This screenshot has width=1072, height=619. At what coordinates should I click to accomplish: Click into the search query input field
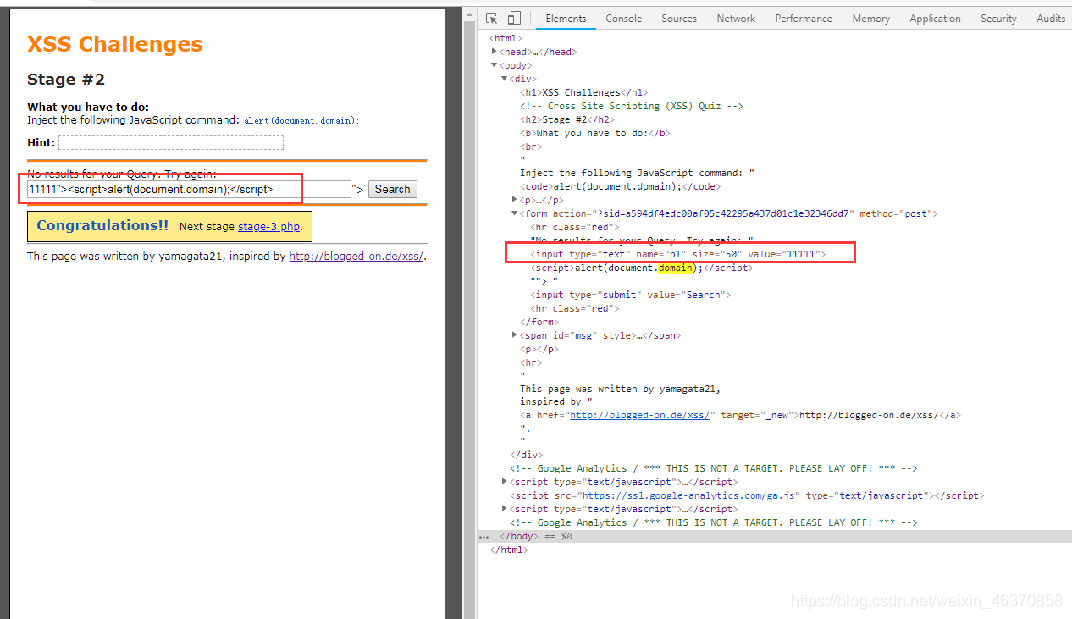click(189, 189)
